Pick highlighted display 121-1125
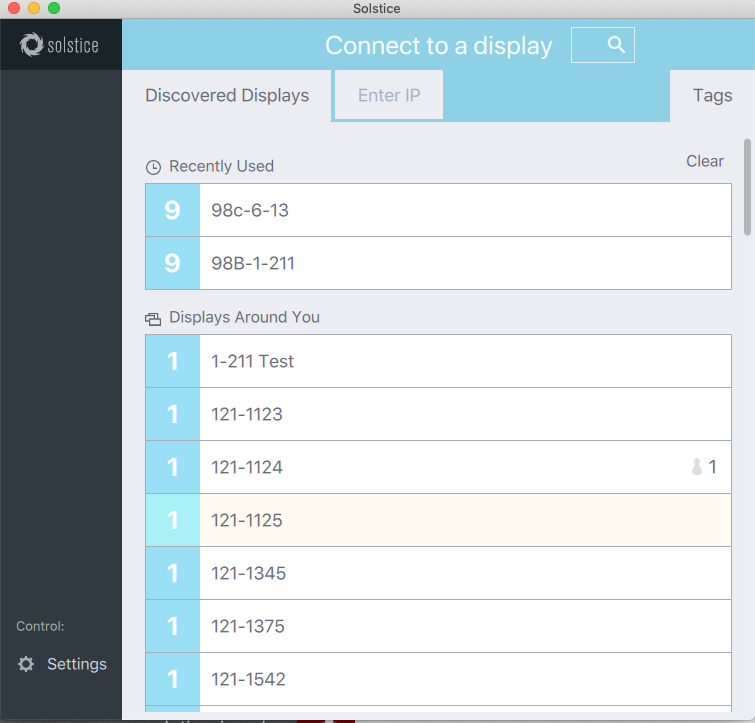 [x=438, y=520]
